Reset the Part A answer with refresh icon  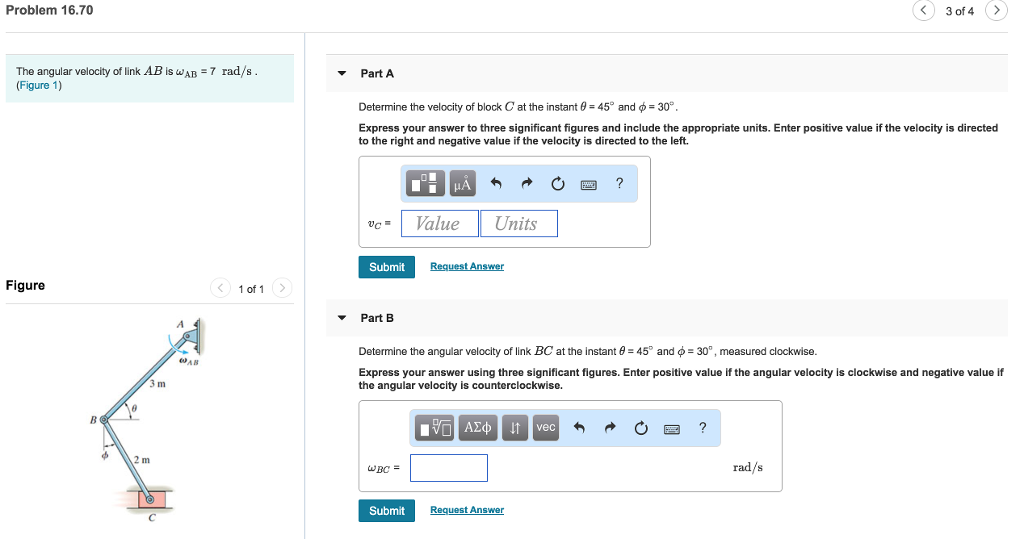pos(558,184)
